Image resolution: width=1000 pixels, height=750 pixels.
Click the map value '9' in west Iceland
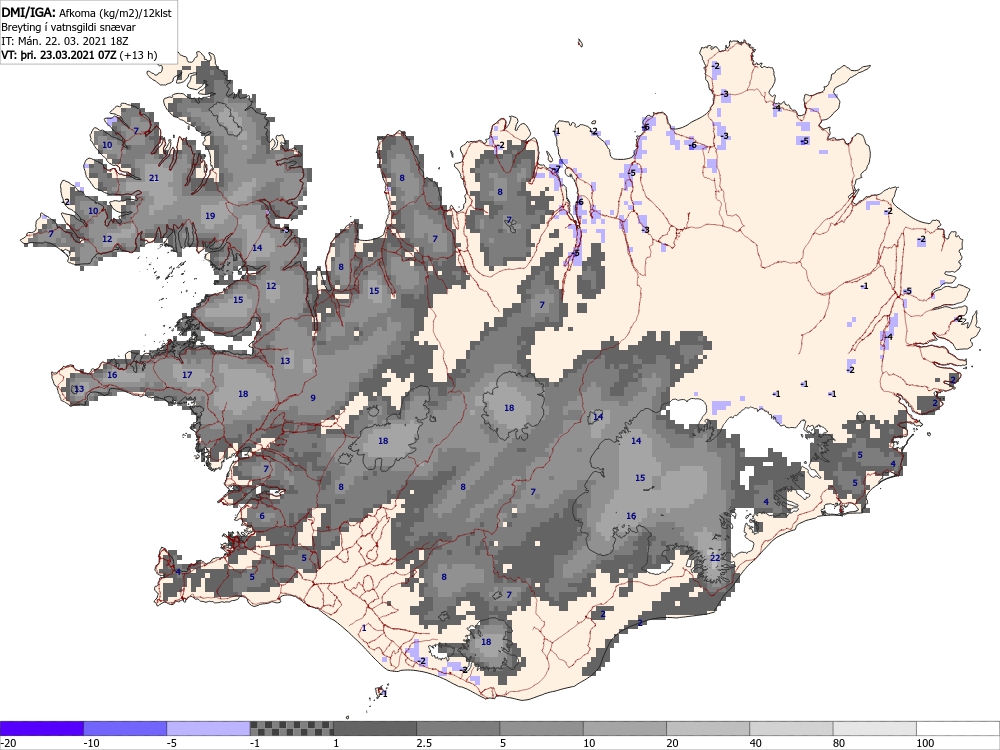[x=313, y=398]
